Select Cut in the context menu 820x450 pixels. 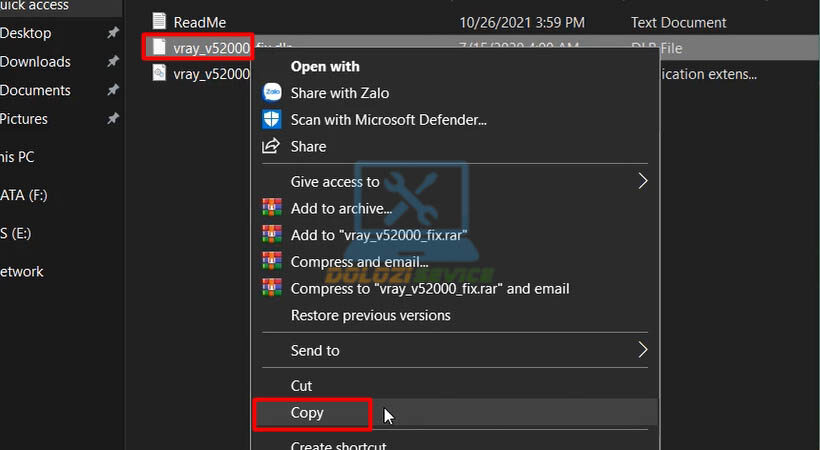click(x=301, y=385)
